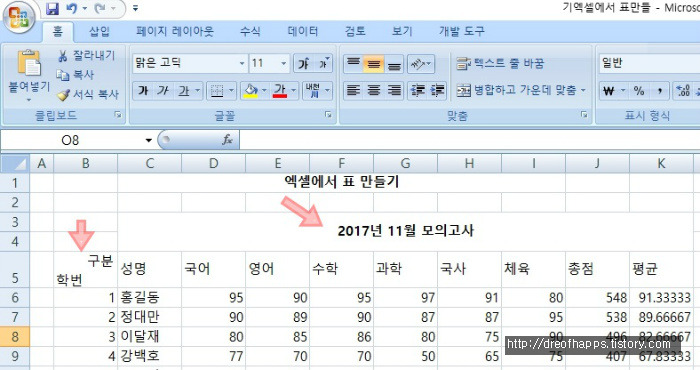Screen dimensions: 700x370
Task: Select row 8 header
Action: (15, 337)
